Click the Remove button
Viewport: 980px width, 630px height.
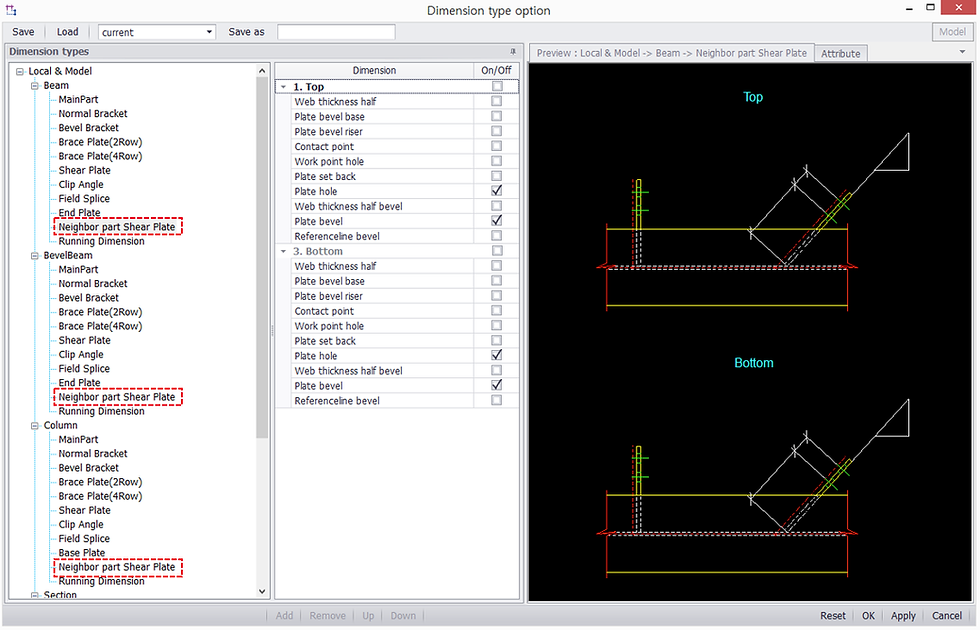click(x=328, y=616)
